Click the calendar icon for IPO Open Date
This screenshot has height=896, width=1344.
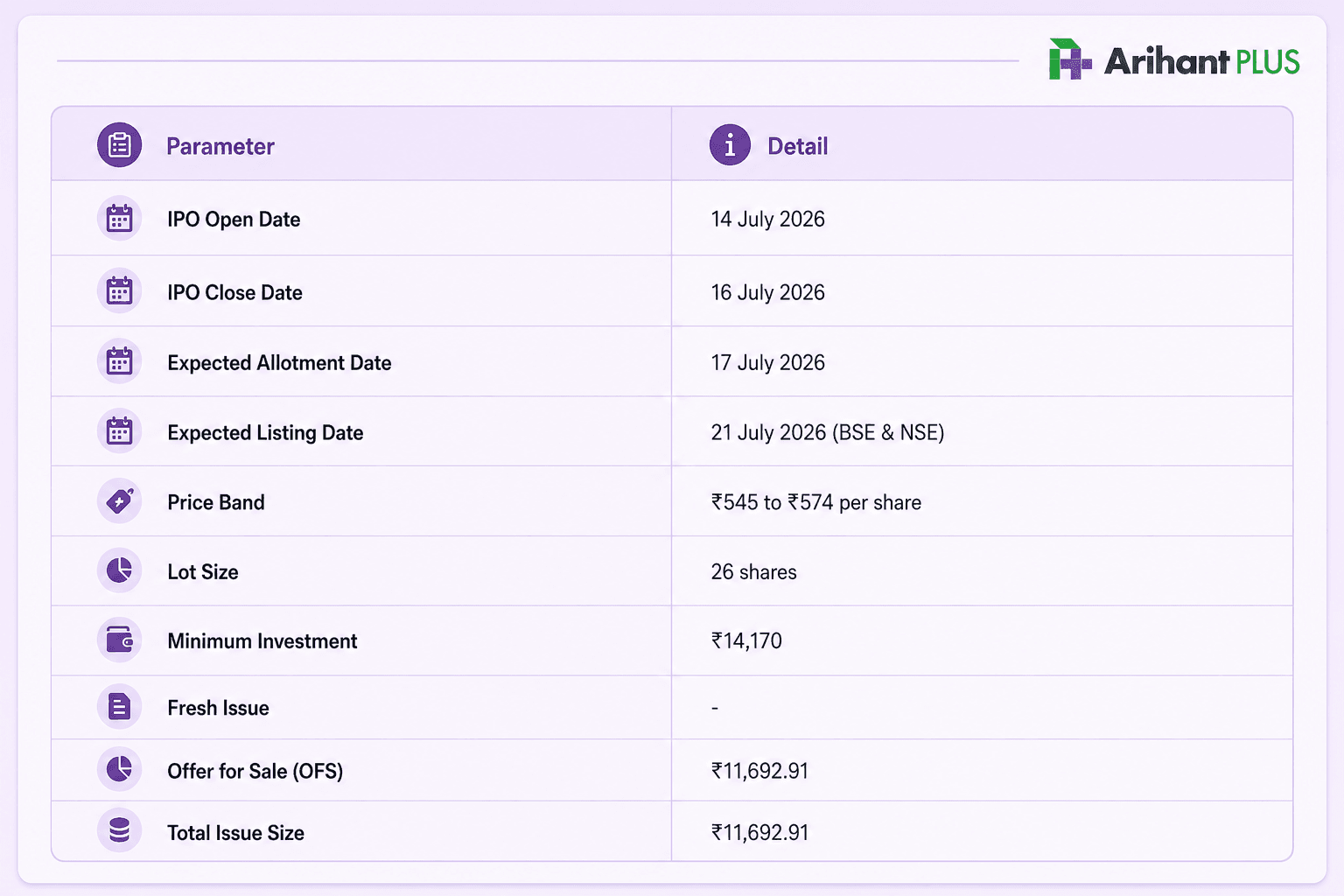(119, 219)
